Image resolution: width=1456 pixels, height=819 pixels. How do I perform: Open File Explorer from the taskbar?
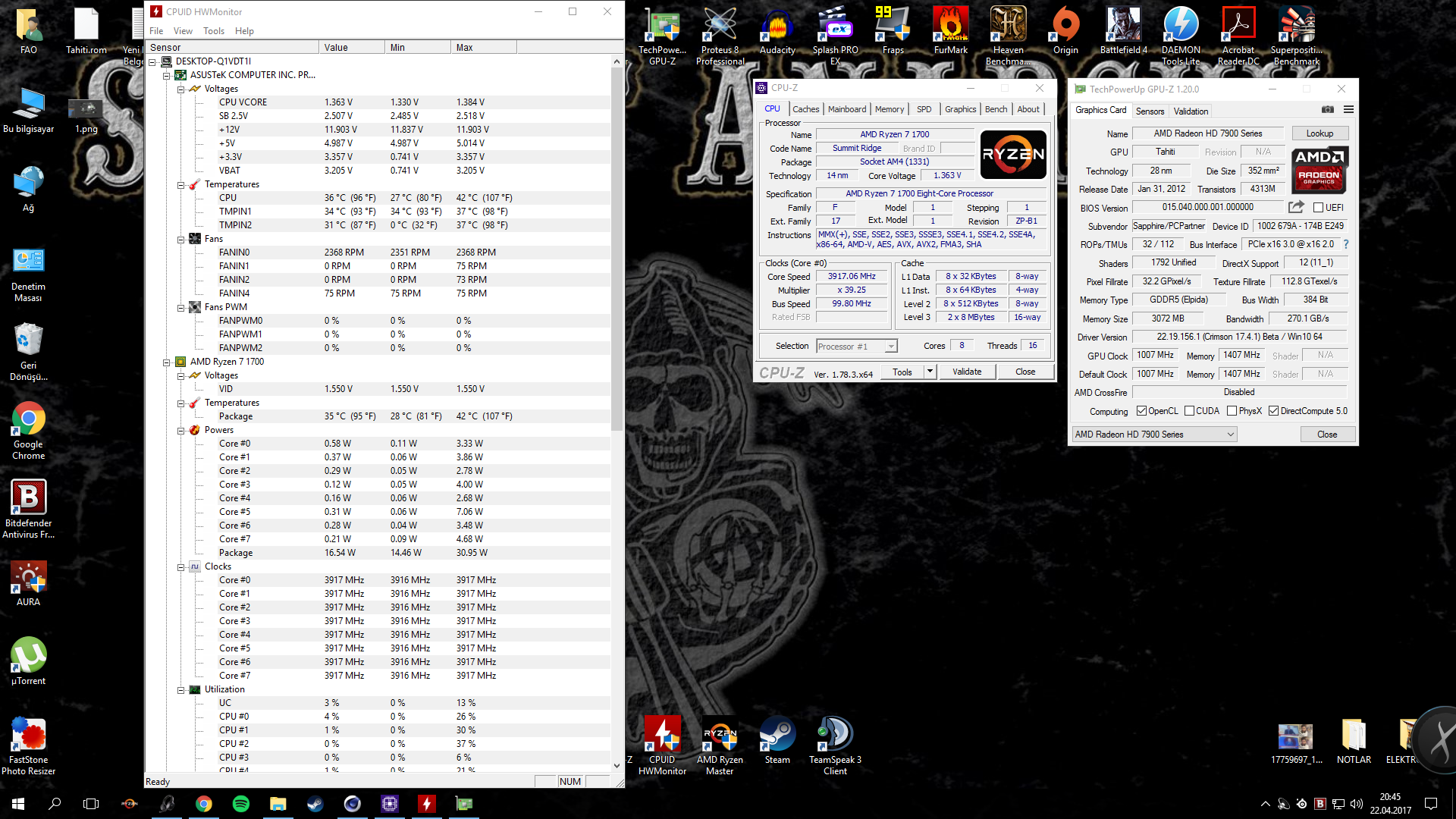coord(278,804)
